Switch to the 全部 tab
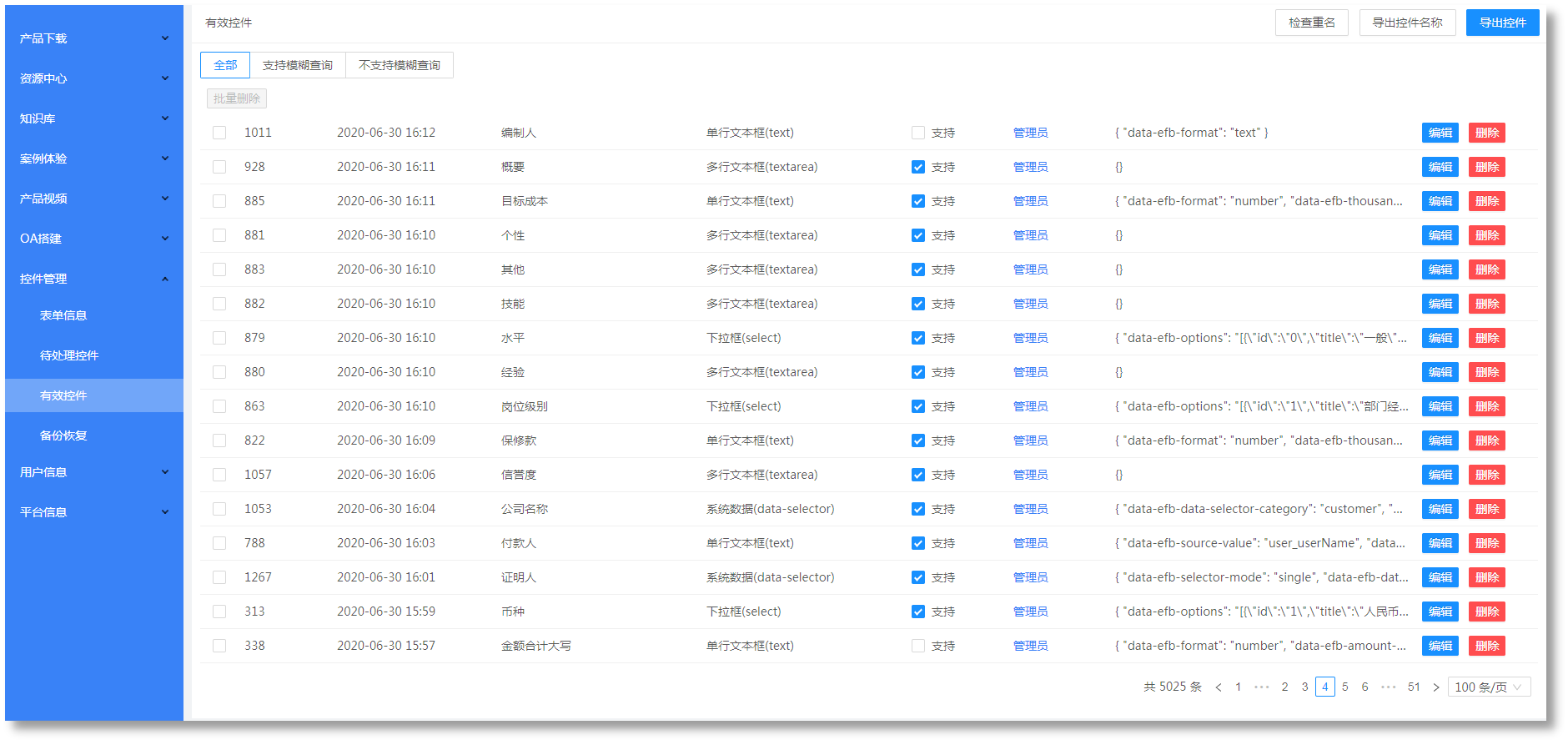This screenshot has height=745, width=1568. pos(225,65)
